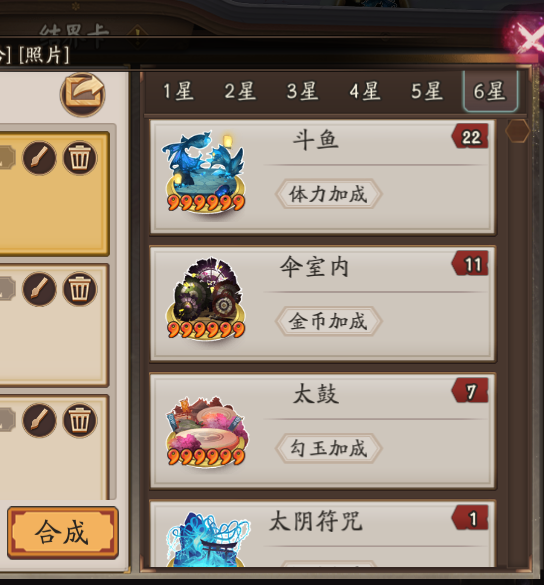Switch to the 3星 tab
The width and height of the screenshot is (544, 585).
point(303,91)
